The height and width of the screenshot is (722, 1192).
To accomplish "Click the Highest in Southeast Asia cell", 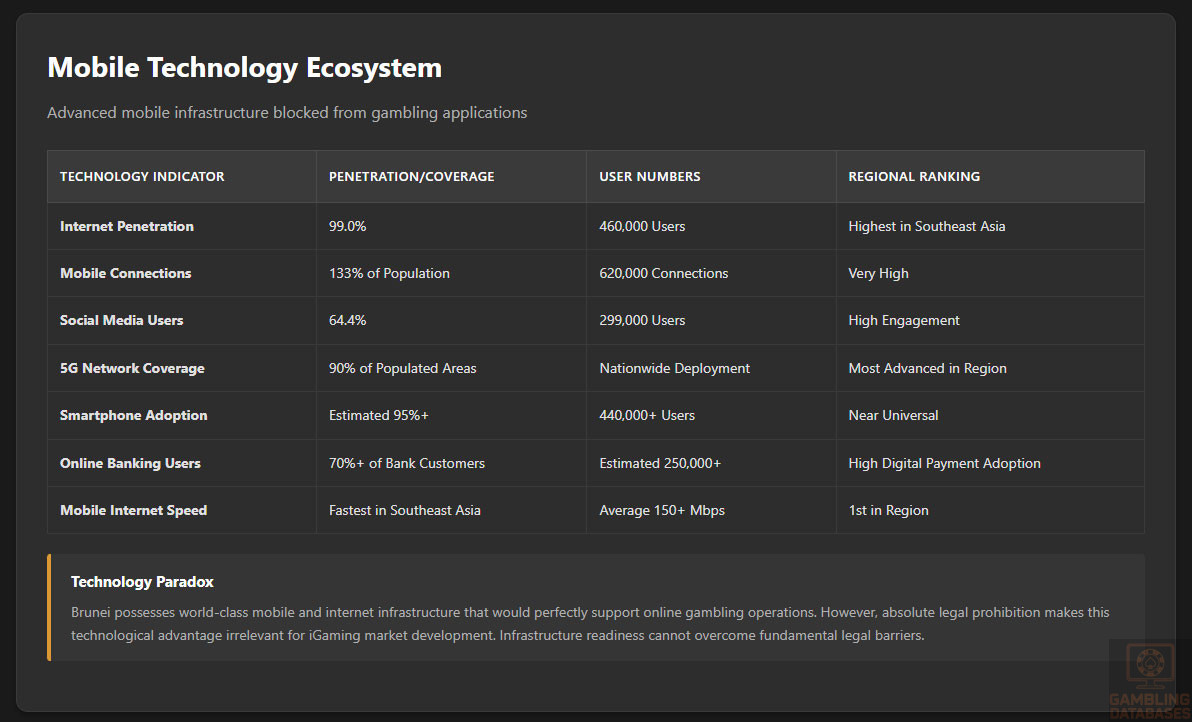I will coord(926,226).
